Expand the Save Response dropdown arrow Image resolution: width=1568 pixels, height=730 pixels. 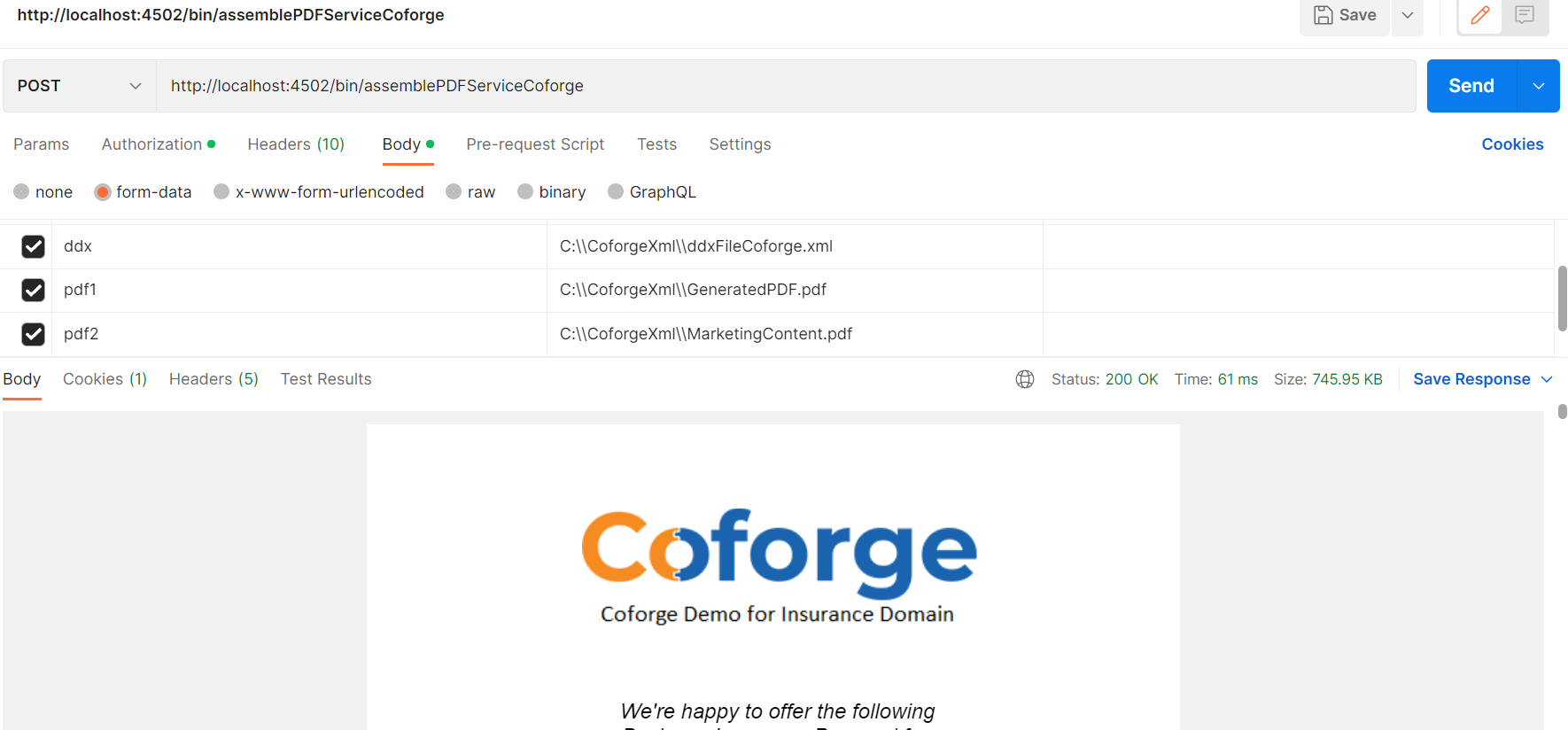coord(1547,379)
